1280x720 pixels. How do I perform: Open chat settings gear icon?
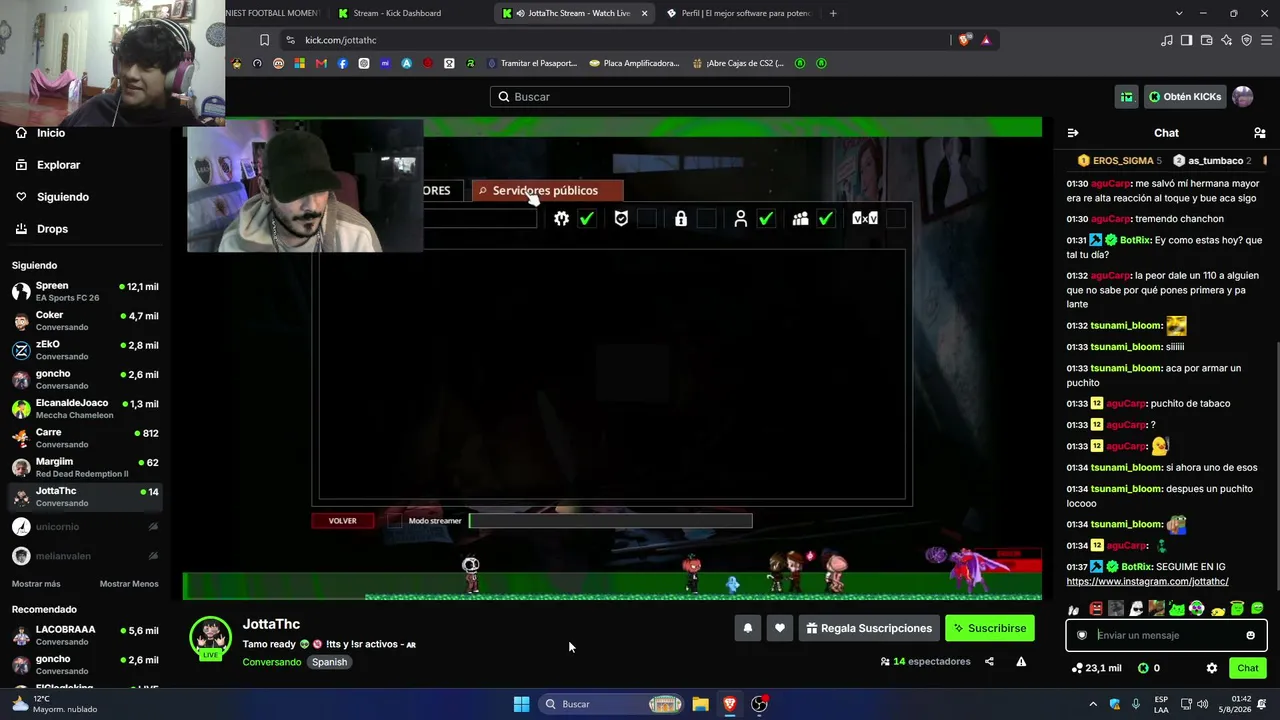(1212, 668)
